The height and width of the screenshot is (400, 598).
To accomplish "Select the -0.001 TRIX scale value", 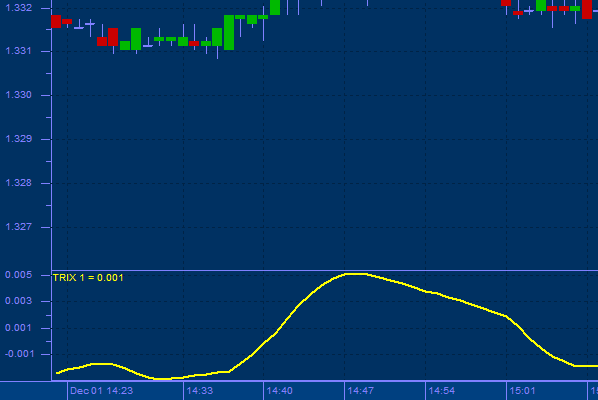I will point(19,354).
